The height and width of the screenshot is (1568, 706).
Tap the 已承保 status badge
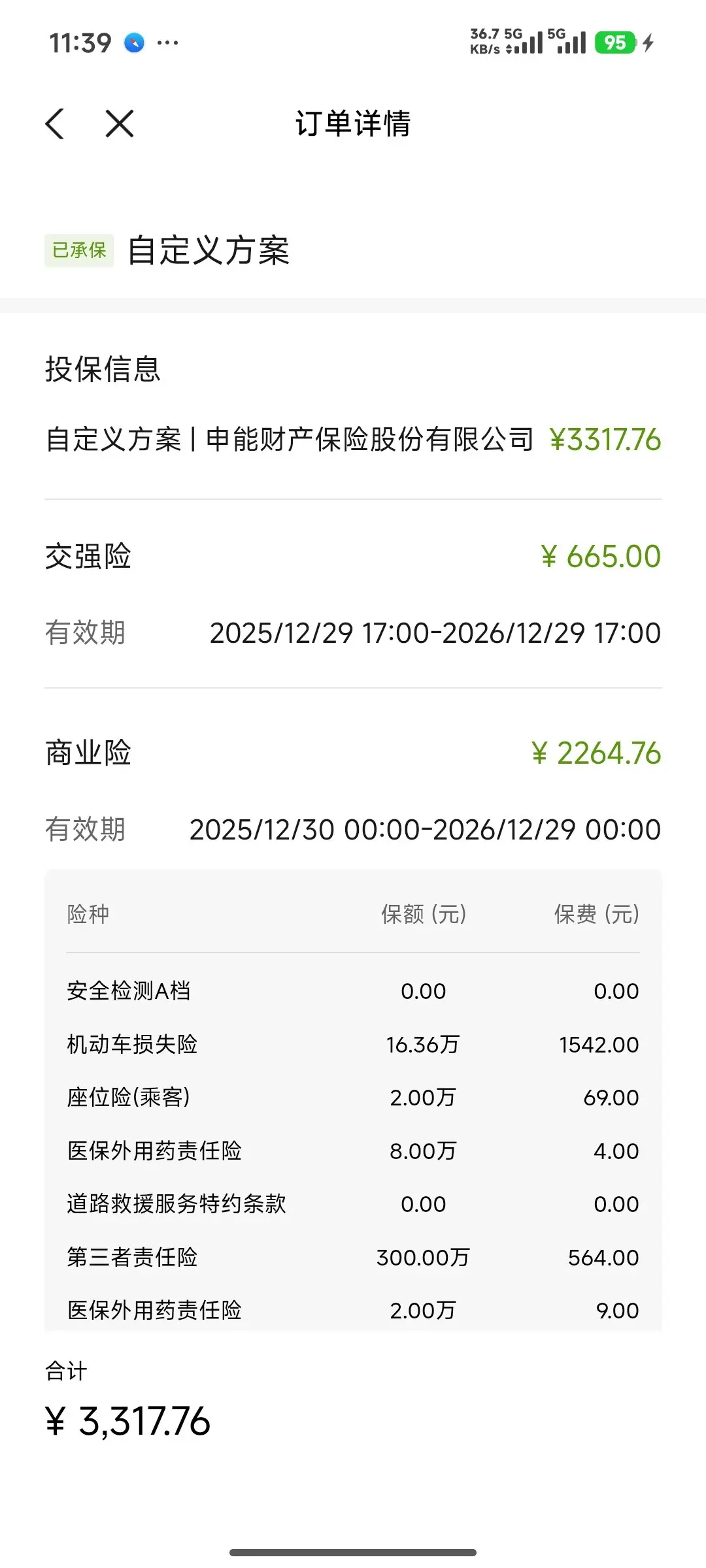[79, 250]
